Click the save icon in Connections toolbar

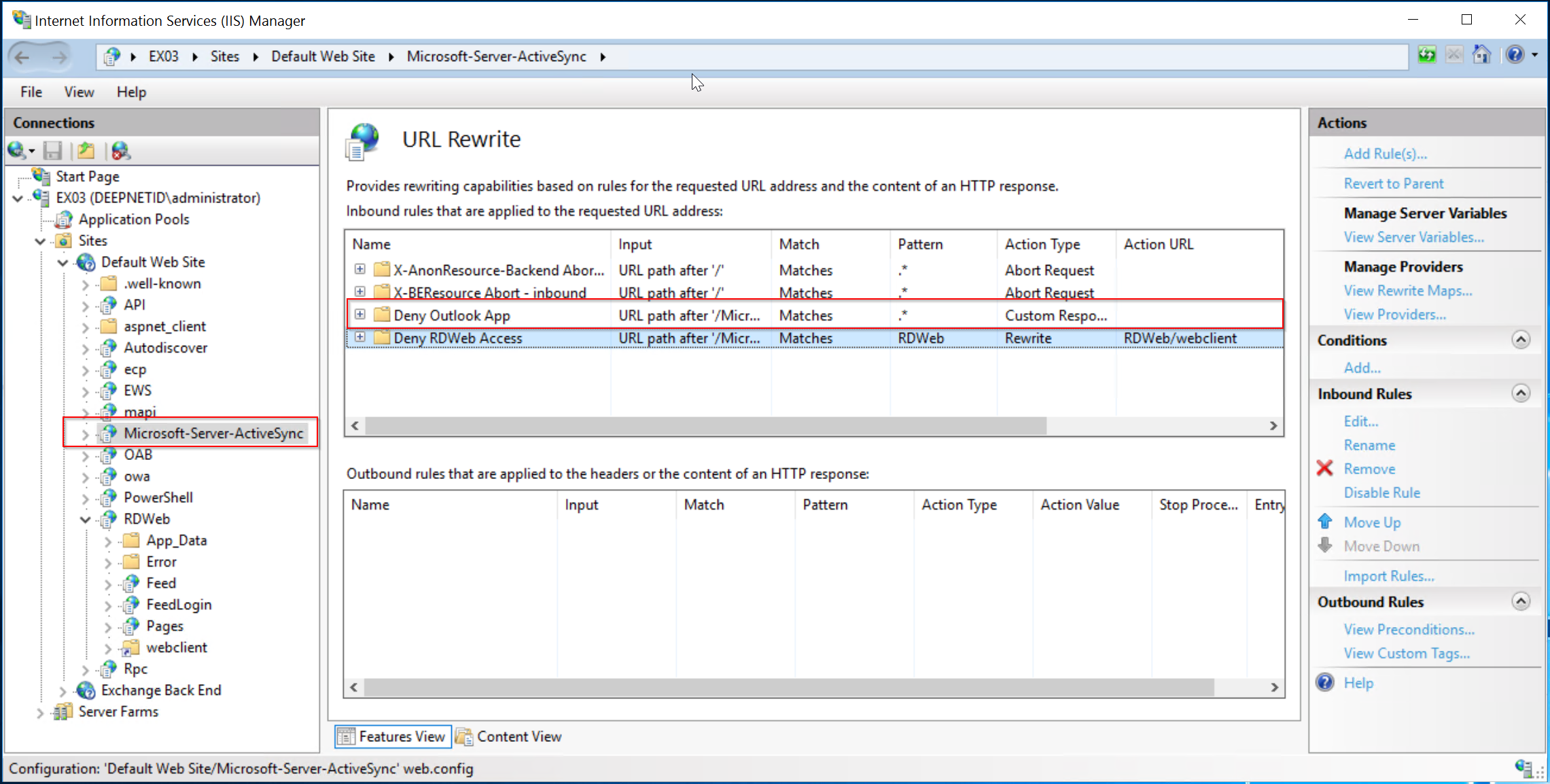point(52,150)
